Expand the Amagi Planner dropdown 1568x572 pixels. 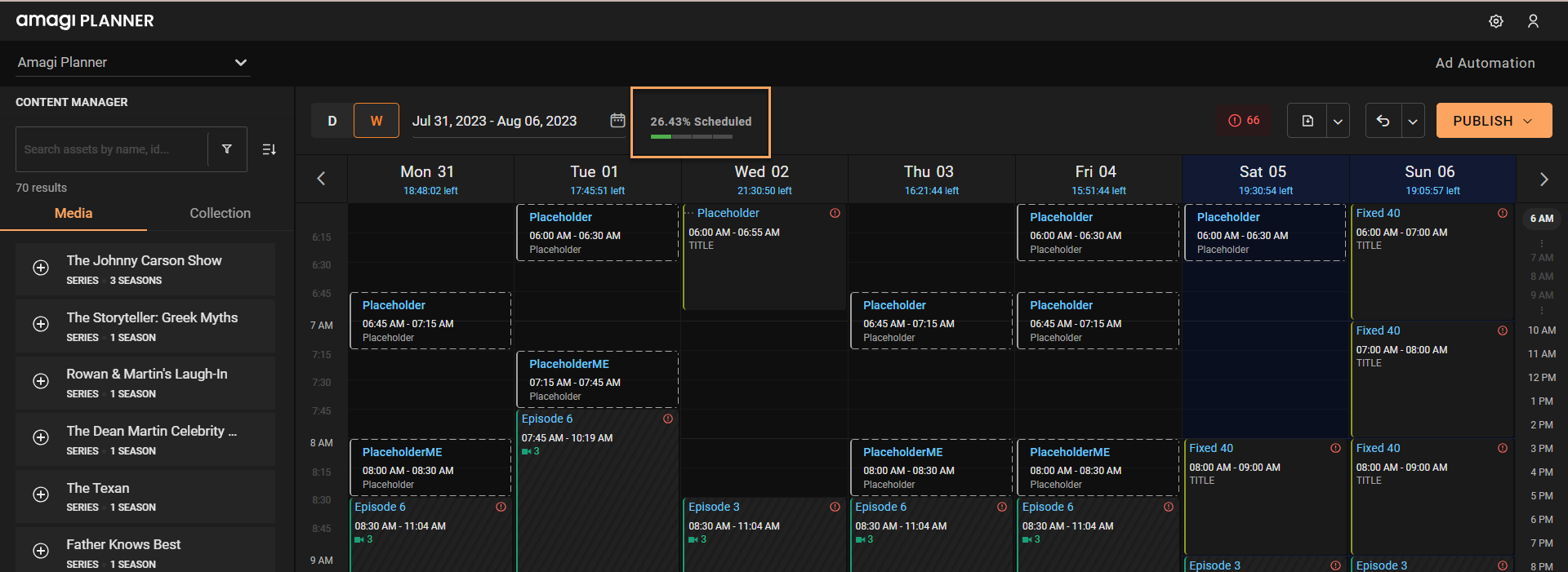tap(133, 62)
